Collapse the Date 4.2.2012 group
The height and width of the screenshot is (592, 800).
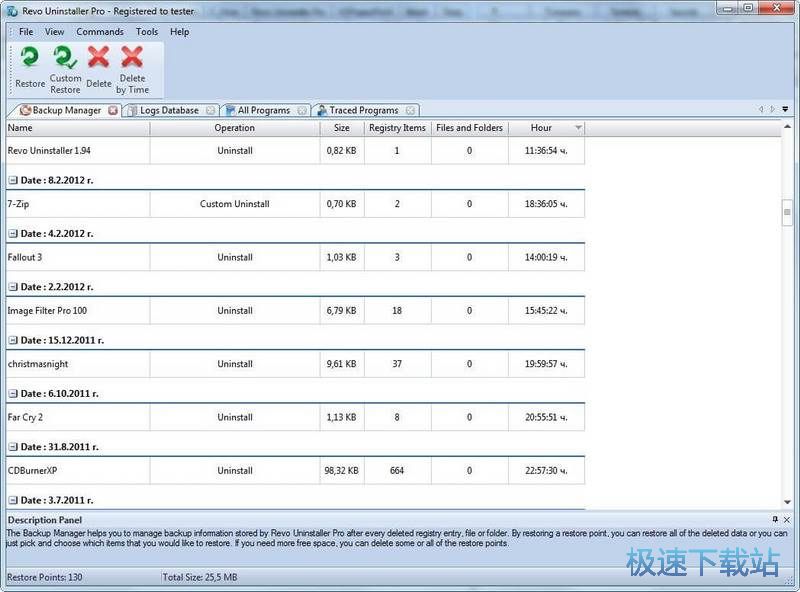13,233
